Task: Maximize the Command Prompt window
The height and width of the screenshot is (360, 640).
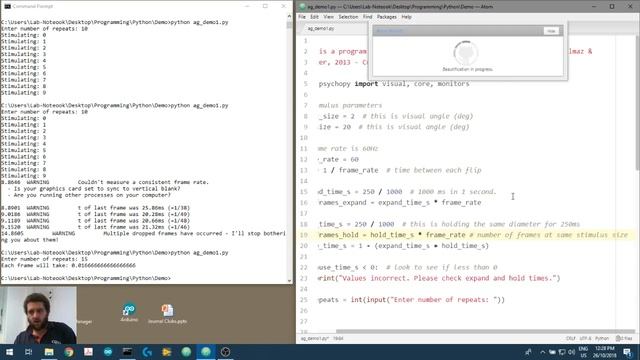Action: (265, 6)
